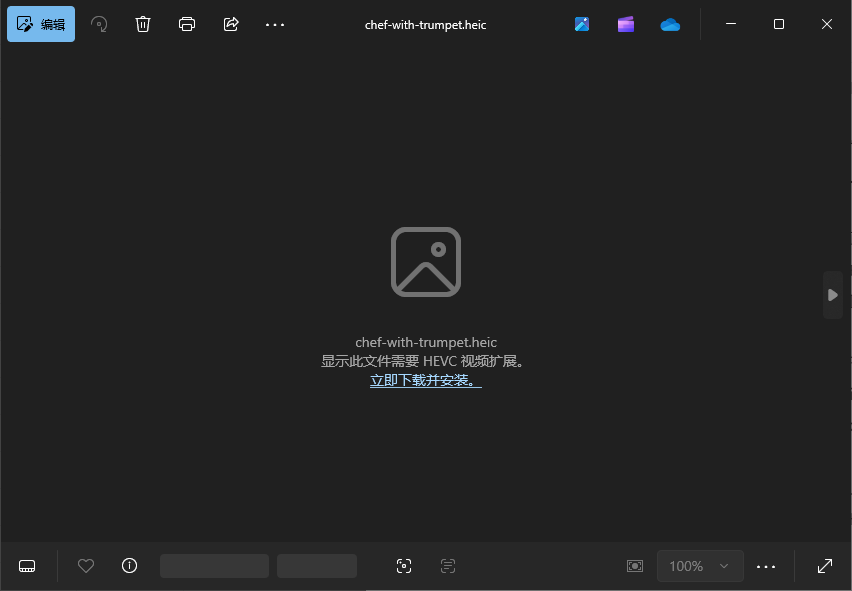Show file information panel
The width and height of the screenshot is (852, 591).
click(129, 566)
